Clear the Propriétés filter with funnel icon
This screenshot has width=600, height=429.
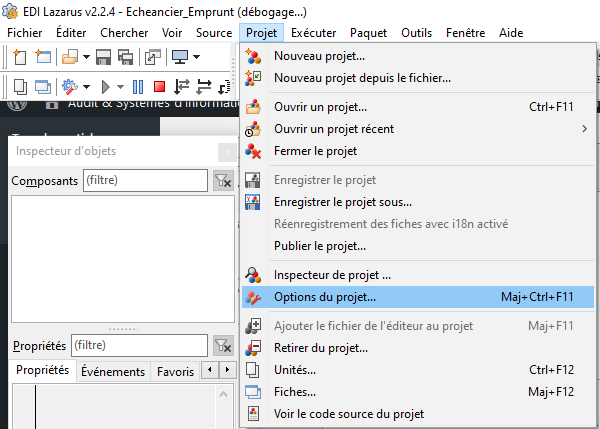(223, 346)
